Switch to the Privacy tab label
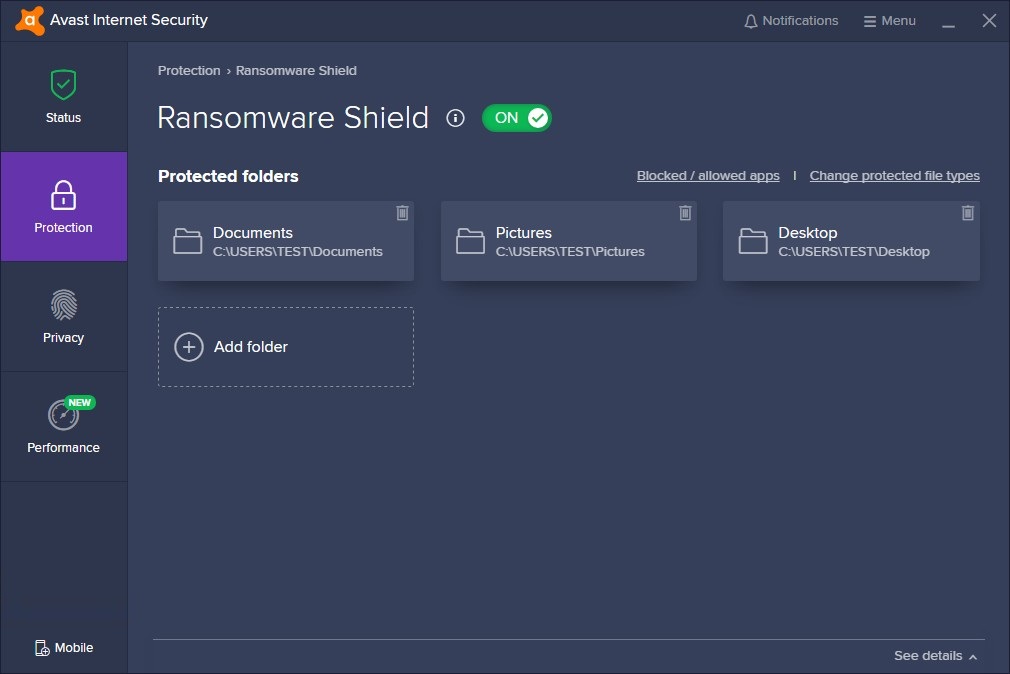The height and width of the screenshot is (674, 1010). click(63, 338)
